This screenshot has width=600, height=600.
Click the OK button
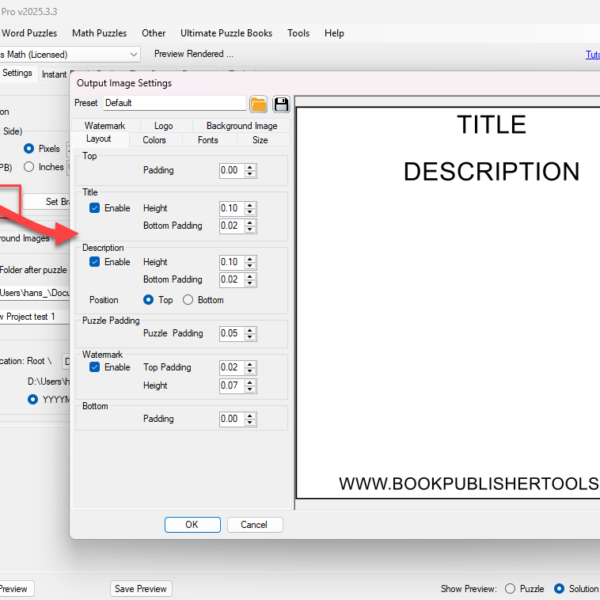coord(191,524)
